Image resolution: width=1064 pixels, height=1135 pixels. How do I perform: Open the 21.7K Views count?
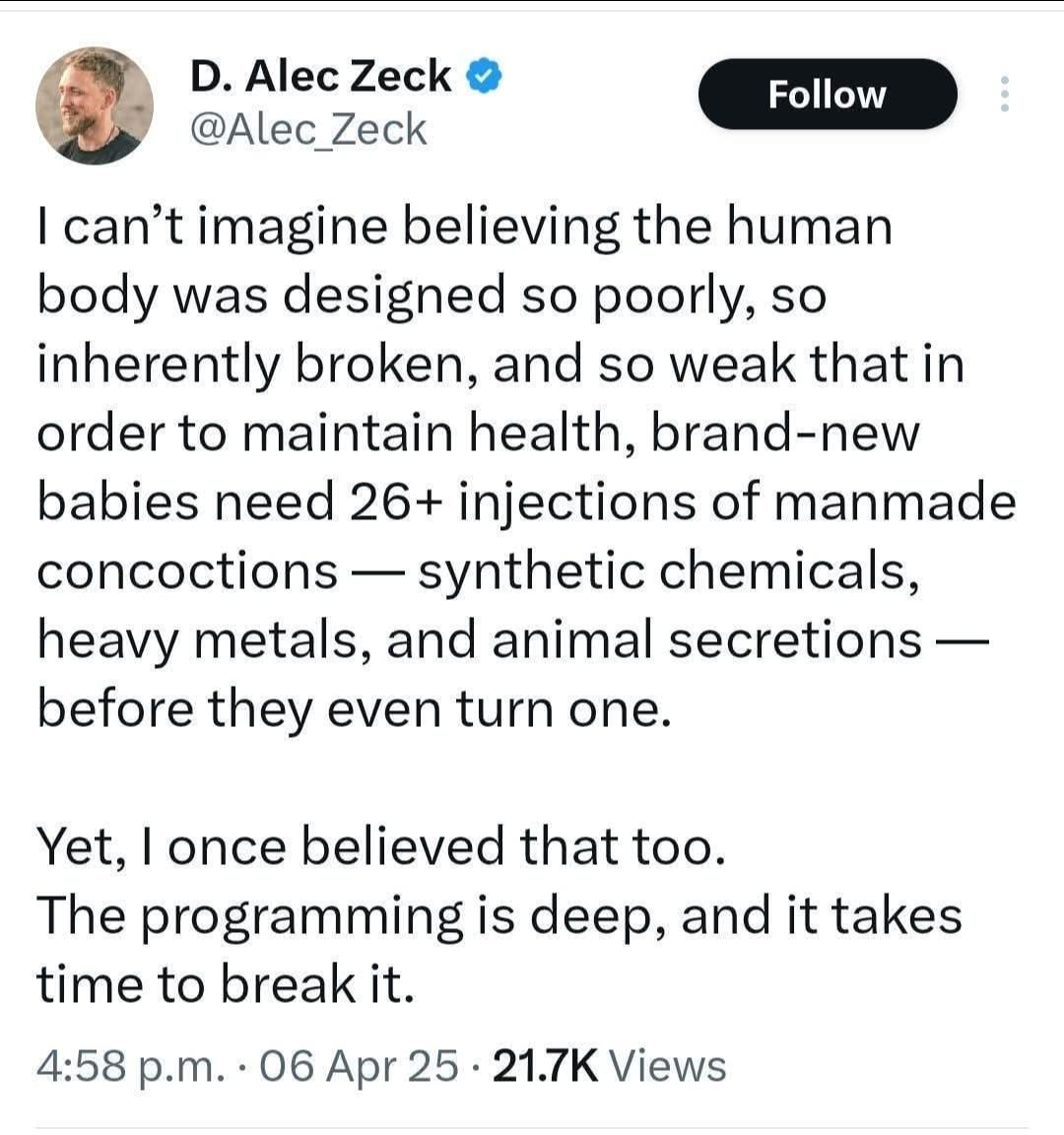pyautogui.click(x=608, y=1065)
